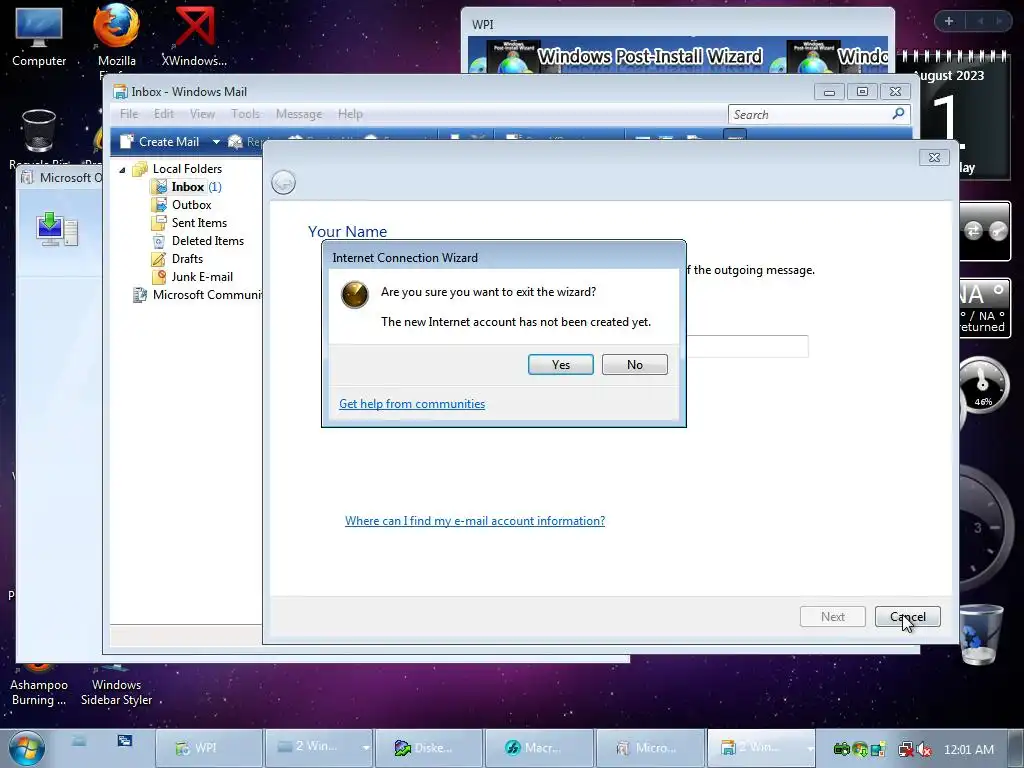1024x768 pixels.
Task: Open the Message menu in Windows Mail
Action: [299, 114]
